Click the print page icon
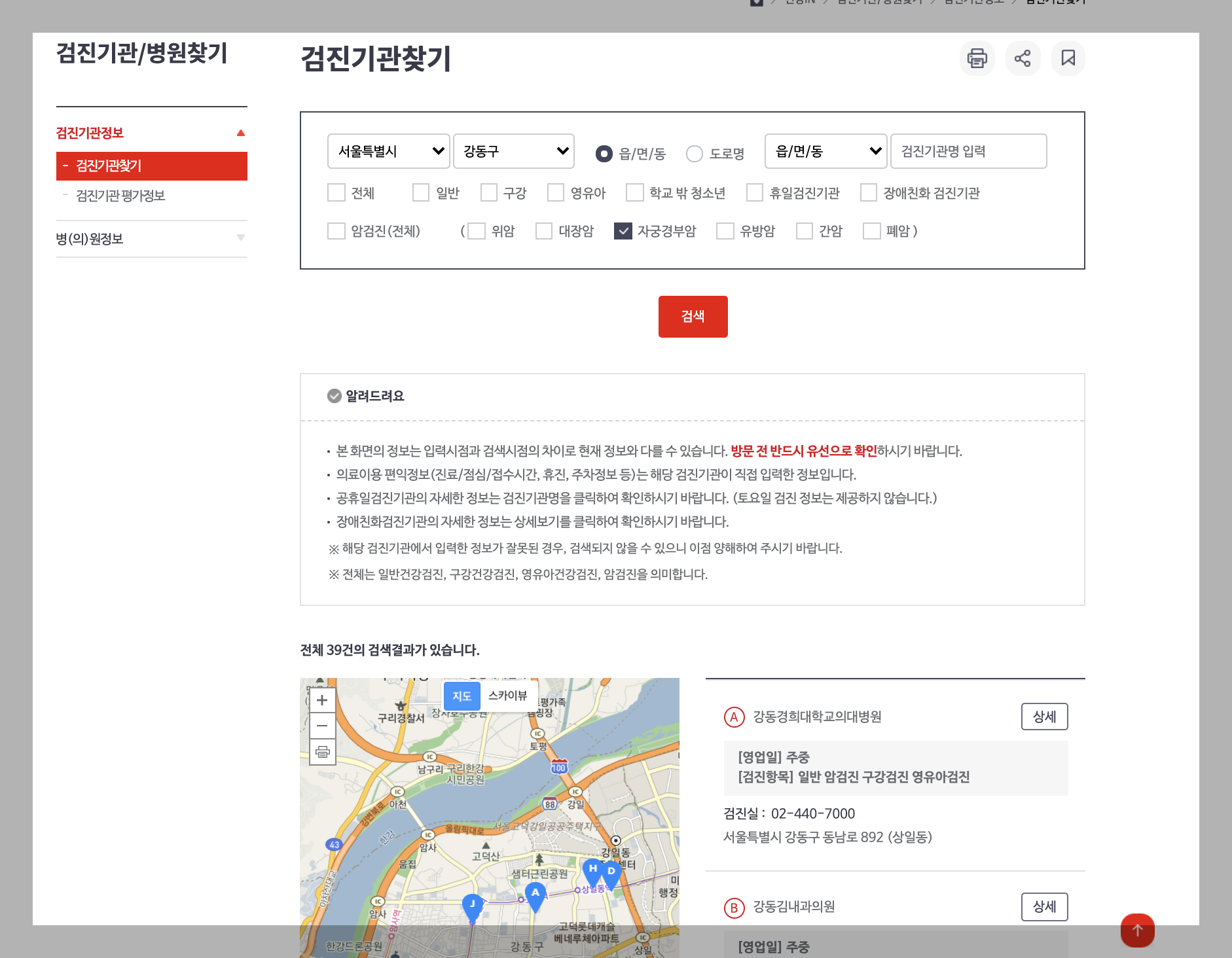Viewport: 1232px width, 958px height. click(x=977, y=58)
